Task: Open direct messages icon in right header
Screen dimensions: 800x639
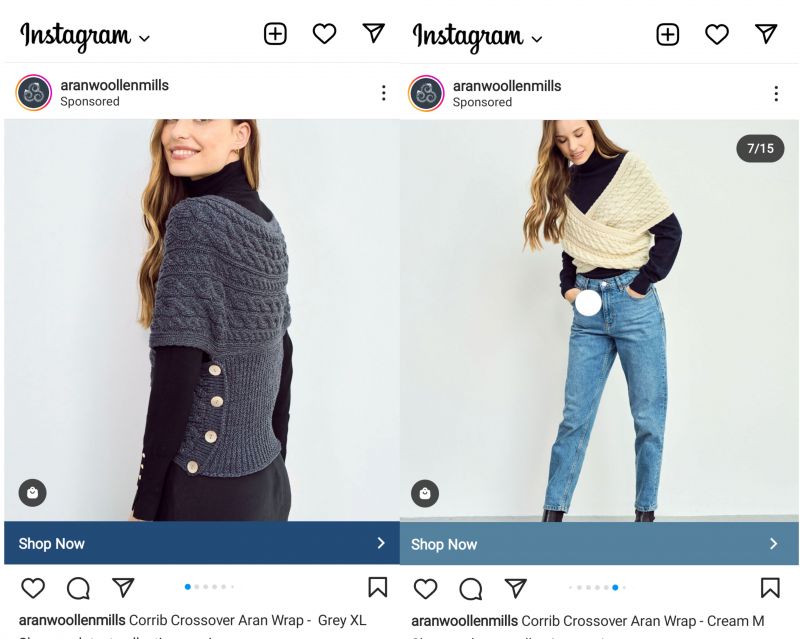Action: pyautogui.click(x=766, y=34)
